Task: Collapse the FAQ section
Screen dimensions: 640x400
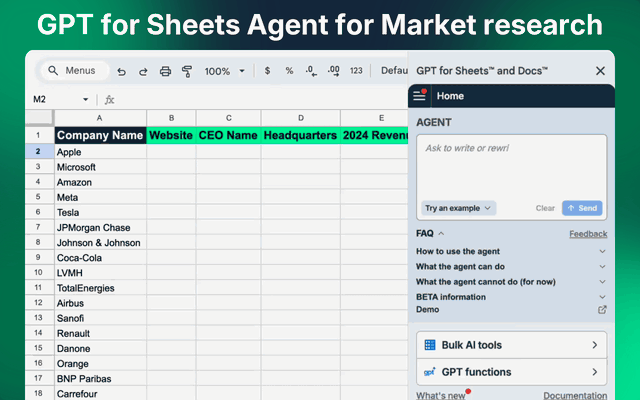Action: [x=430, y=233]
